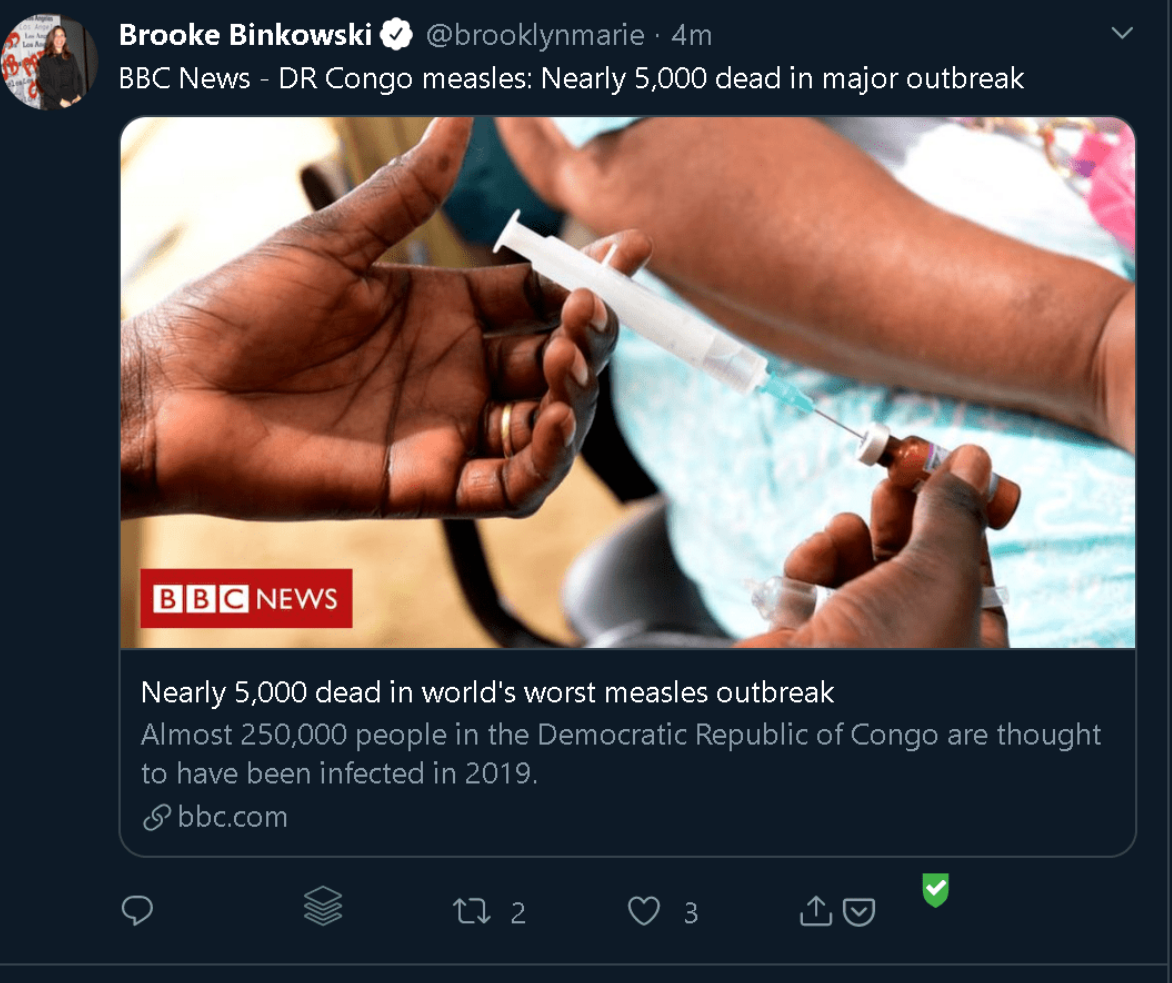The height and width of the screenshot is (983, 1172).
Task: Retweet the BBC measles tweet
Action: pos(471,911)
